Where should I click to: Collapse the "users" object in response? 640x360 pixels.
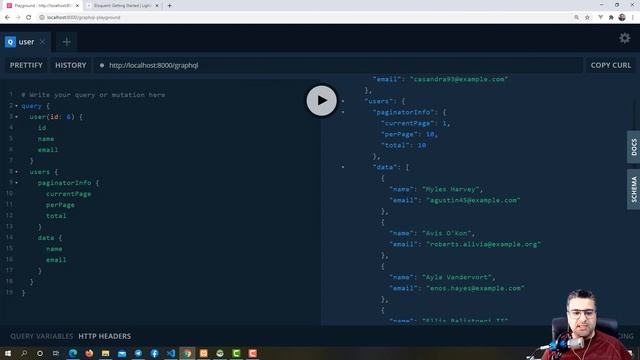coord(343,101)
